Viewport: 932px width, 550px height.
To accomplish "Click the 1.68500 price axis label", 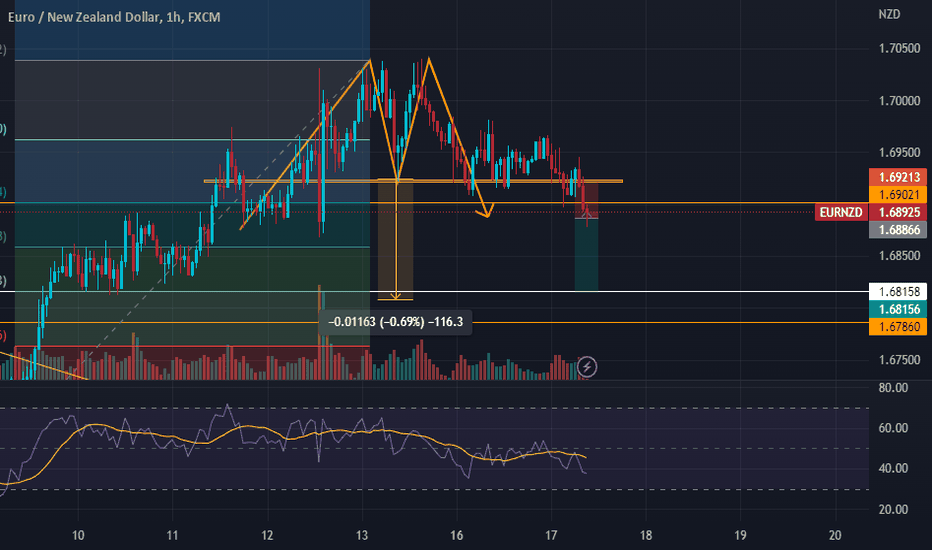I will pyautogui.click(x=899, y=256).
